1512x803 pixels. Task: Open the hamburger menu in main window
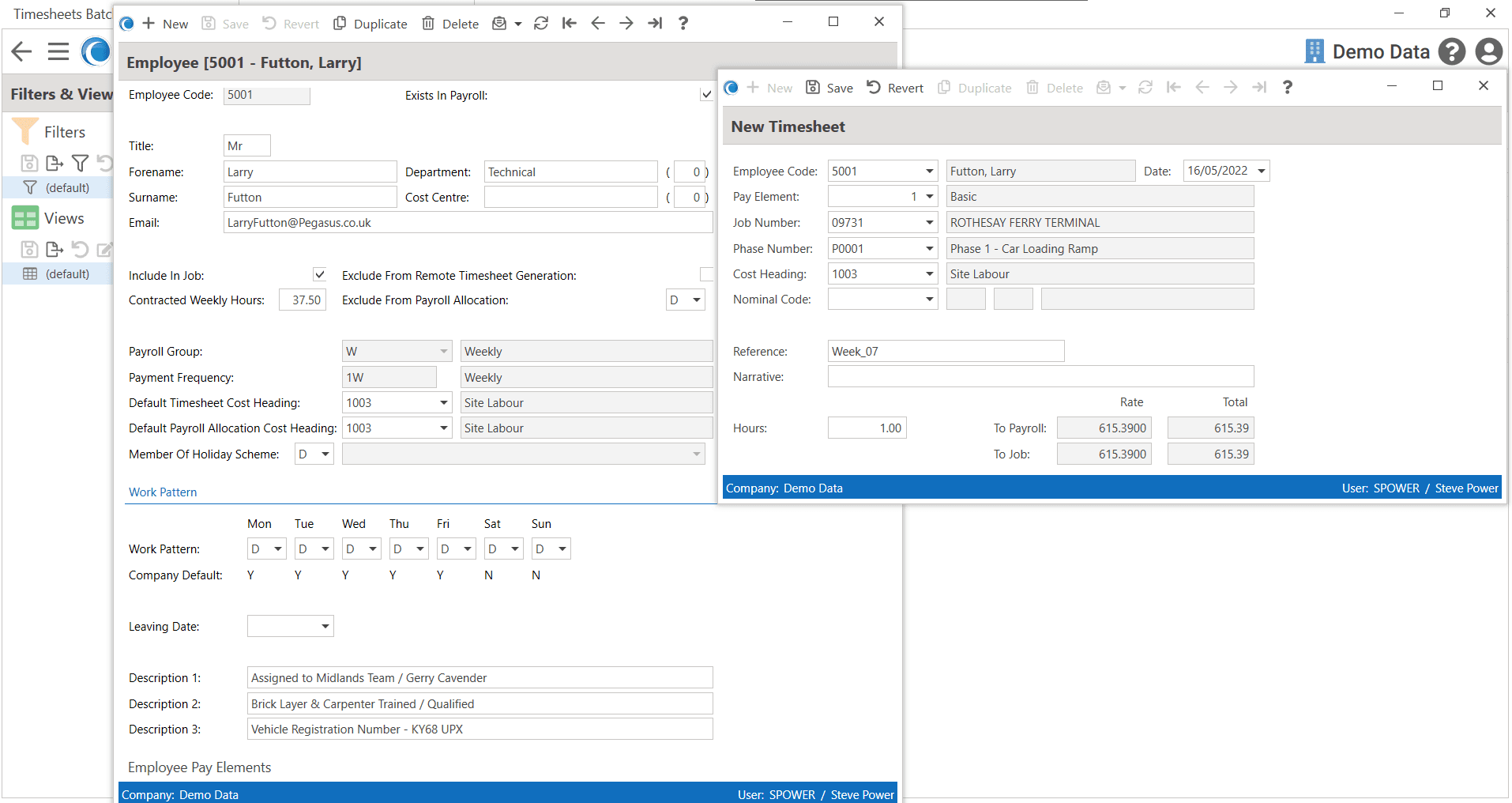pyautogui.click(x=58, y=52)
